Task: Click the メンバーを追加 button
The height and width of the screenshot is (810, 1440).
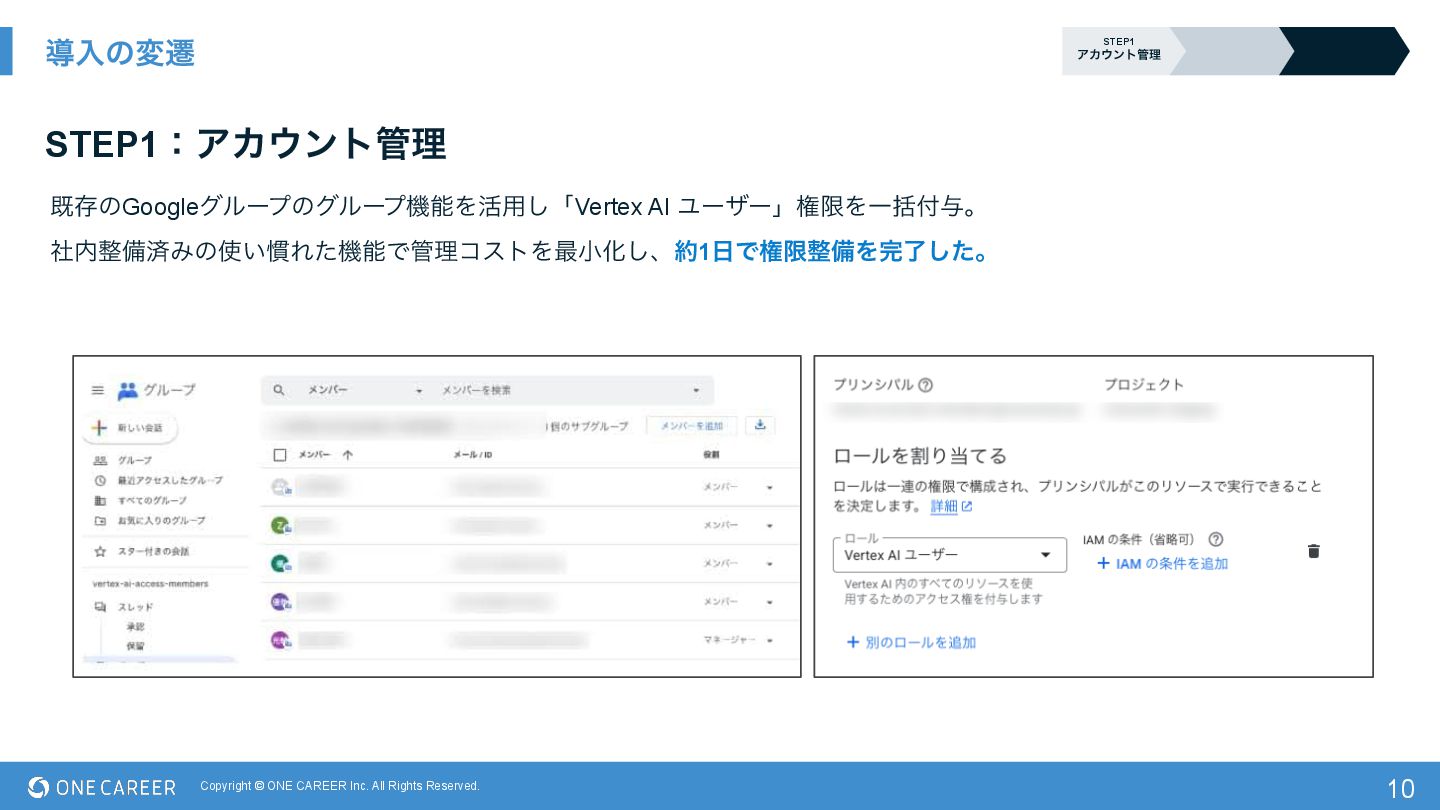Action: [692, 426]
